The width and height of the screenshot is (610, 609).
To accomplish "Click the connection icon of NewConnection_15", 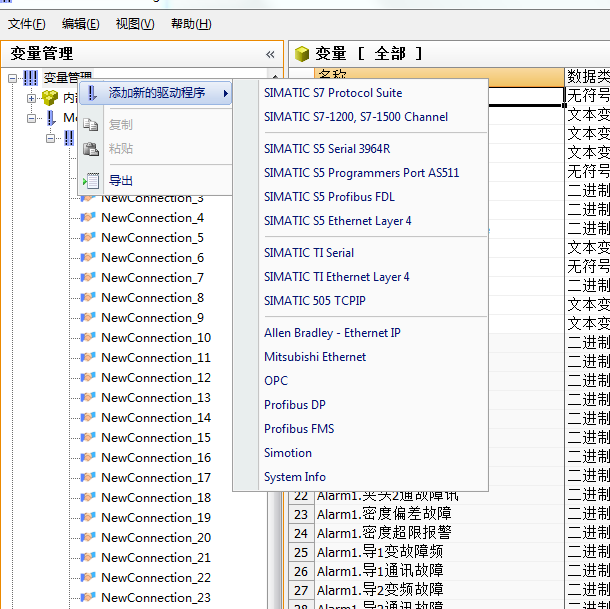I will coord(88,437).
